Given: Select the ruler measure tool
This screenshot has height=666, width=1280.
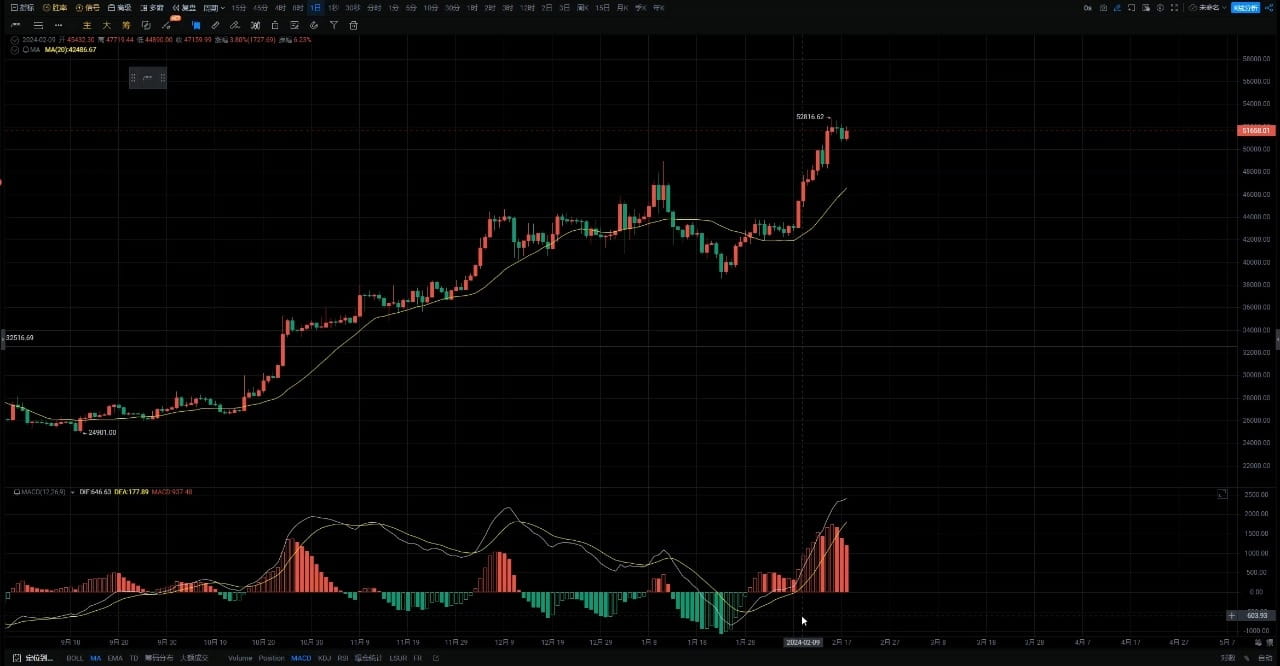Looking at the screenshot, I should click(x=215, y=25).
